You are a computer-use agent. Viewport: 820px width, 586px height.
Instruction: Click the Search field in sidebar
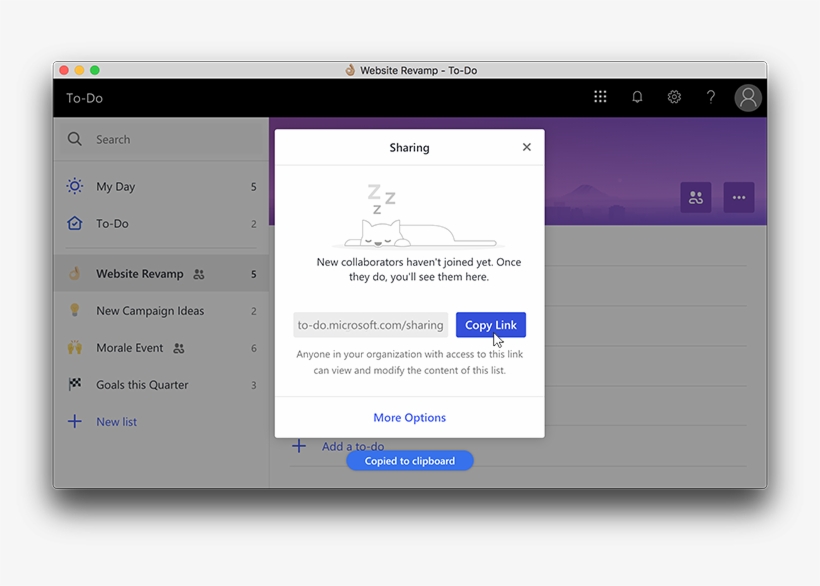pyautogui.click(x=161, y=139)
